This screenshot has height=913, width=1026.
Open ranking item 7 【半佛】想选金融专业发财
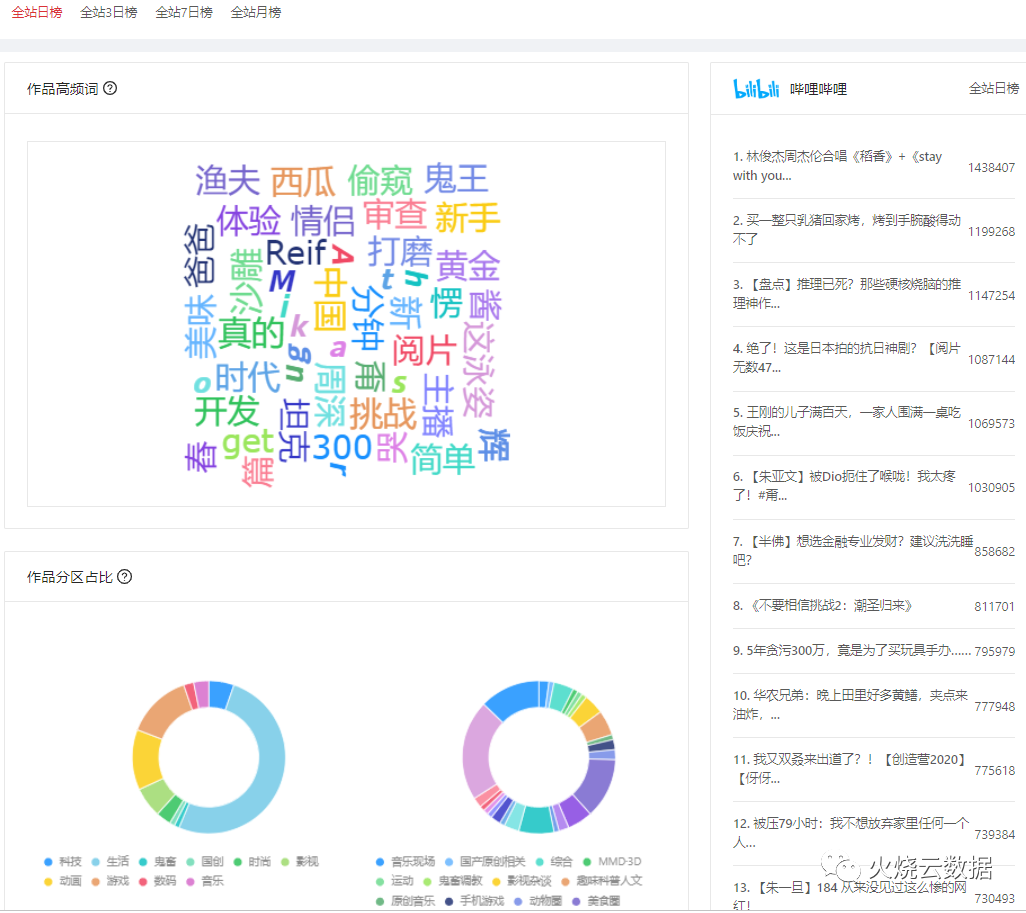[x=874, y=550]
